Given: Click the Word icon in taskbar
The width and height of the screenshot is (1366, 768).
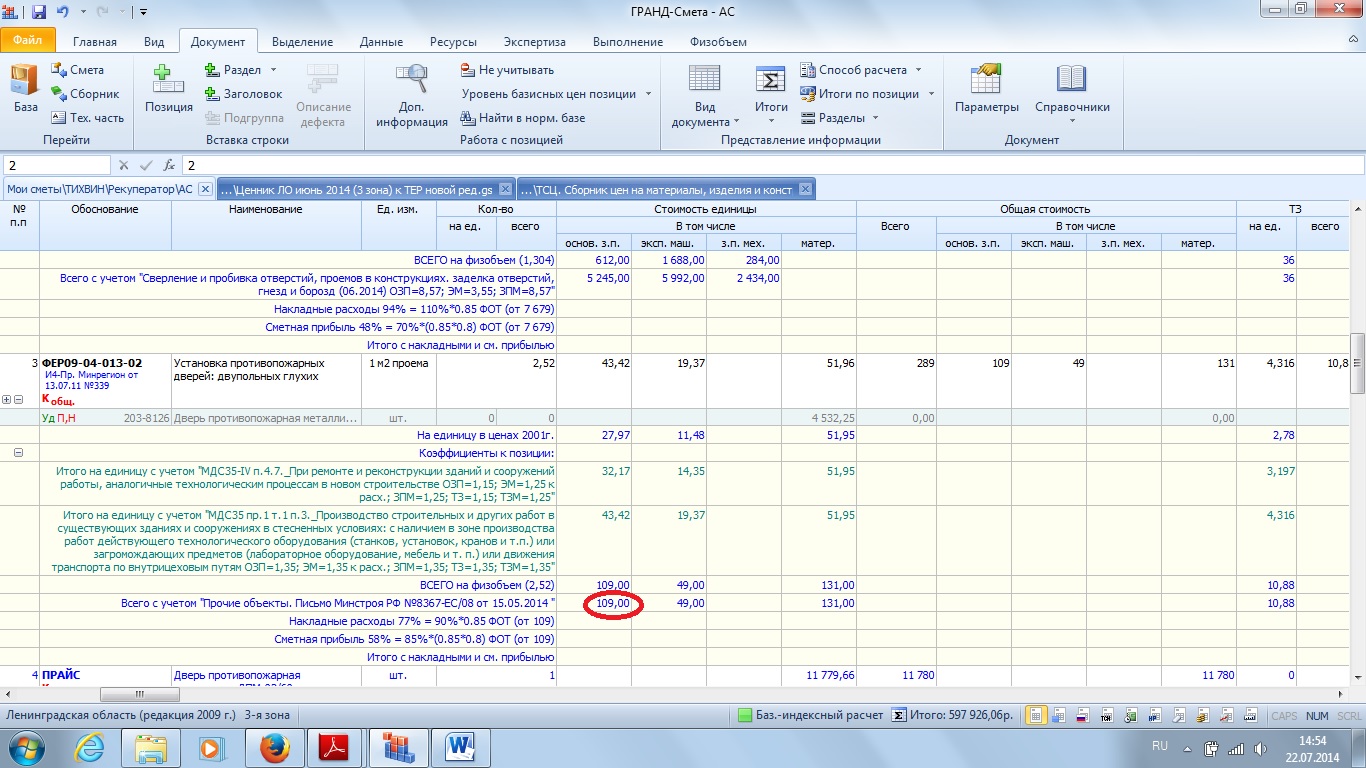Looking at the screenshot, I should tap(460, 746).
